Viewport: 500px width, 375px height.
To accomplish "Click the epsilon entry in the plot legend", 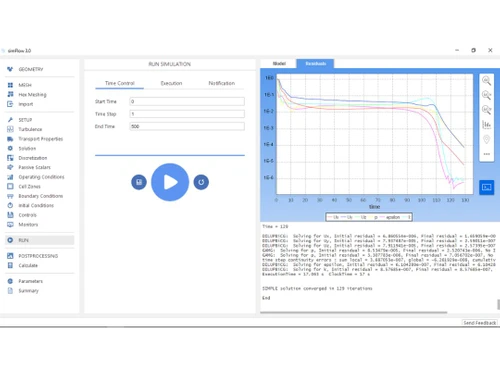I will [390, 217].
